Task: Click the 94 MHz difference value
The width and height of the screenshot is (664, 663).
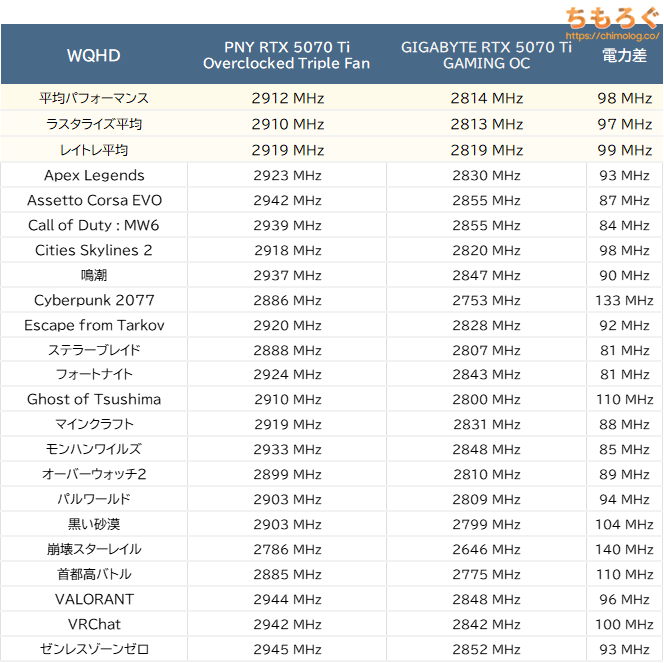Action: point(625,499)
